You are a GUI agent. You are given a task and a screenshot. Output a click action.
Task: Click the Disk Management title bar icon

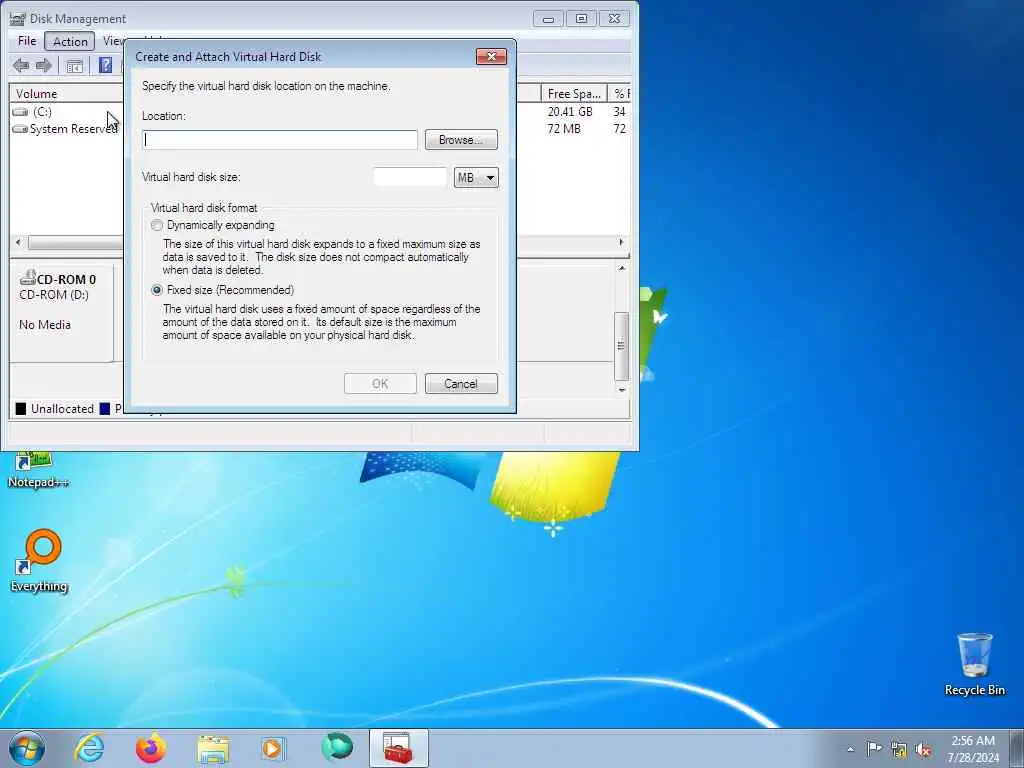coord(18,18)
